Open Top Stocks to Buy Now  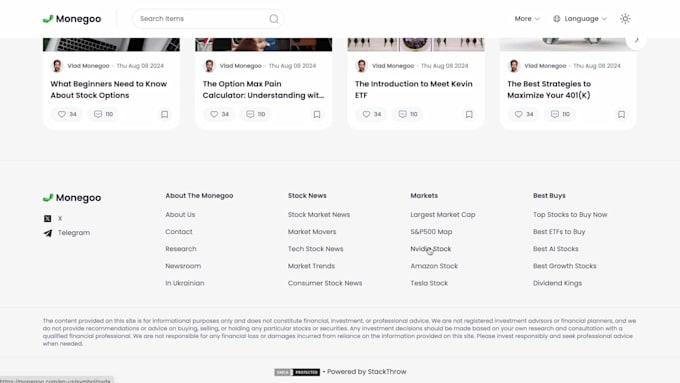tap(570, 215)
